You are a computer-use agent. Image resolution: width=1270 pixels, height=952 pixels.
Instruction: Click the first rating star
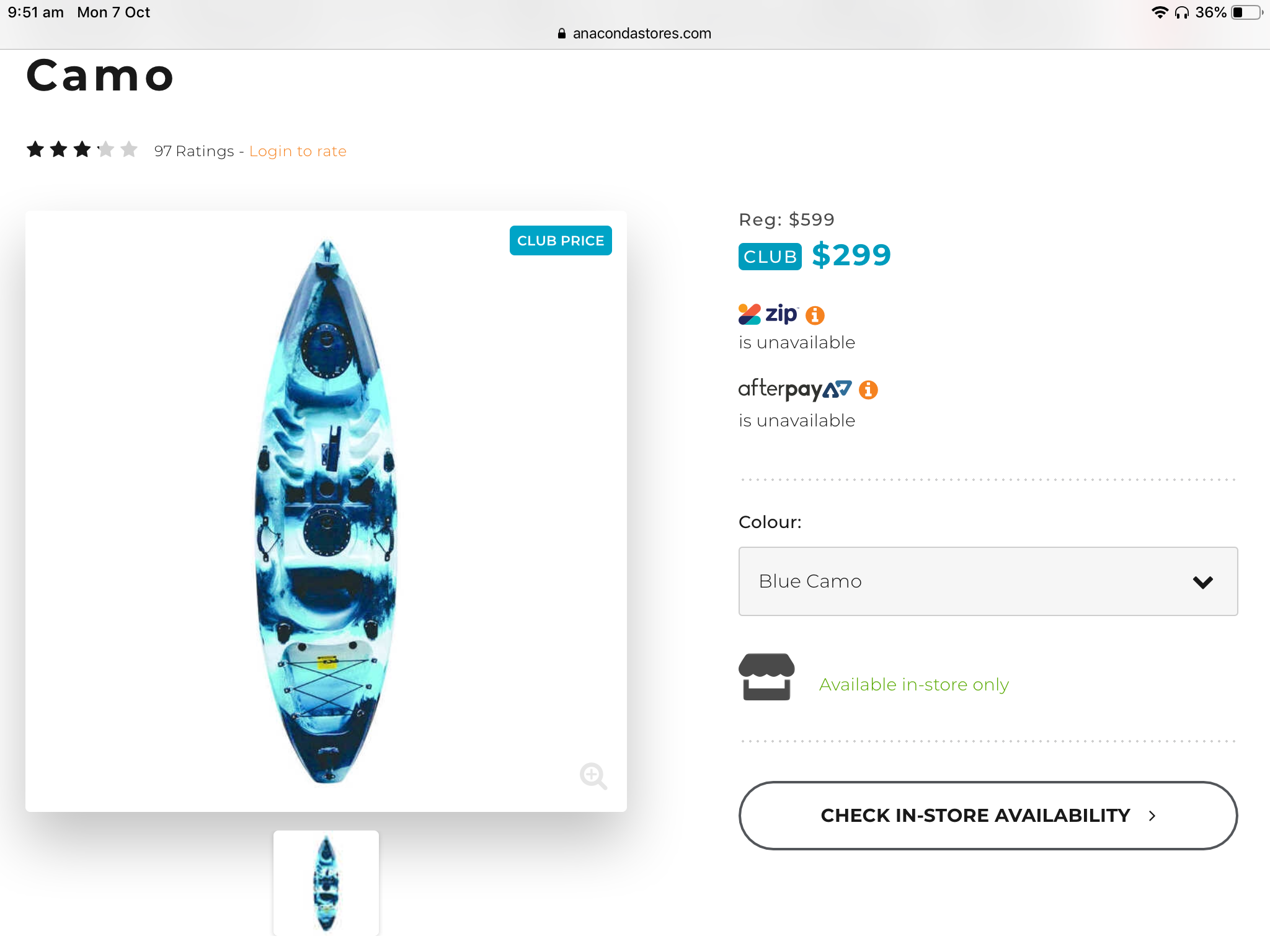tap(35, 149)
